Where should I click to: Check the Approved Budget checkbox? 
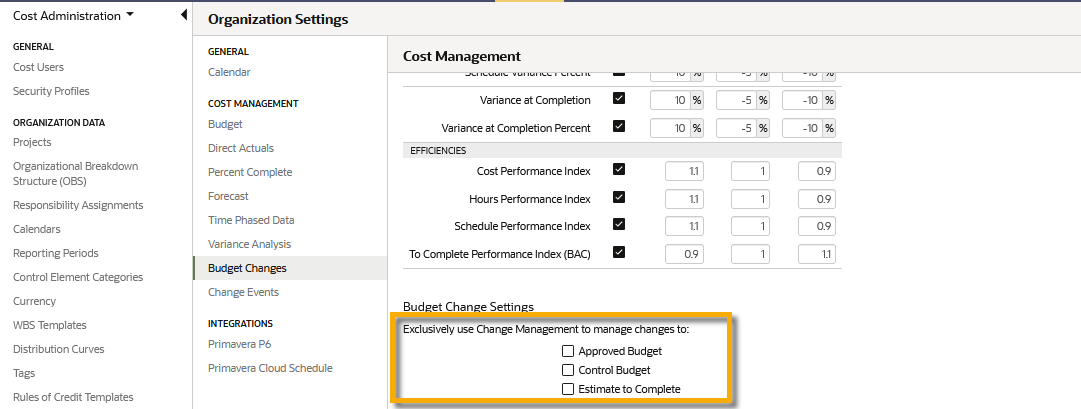[x=568, y=351]
